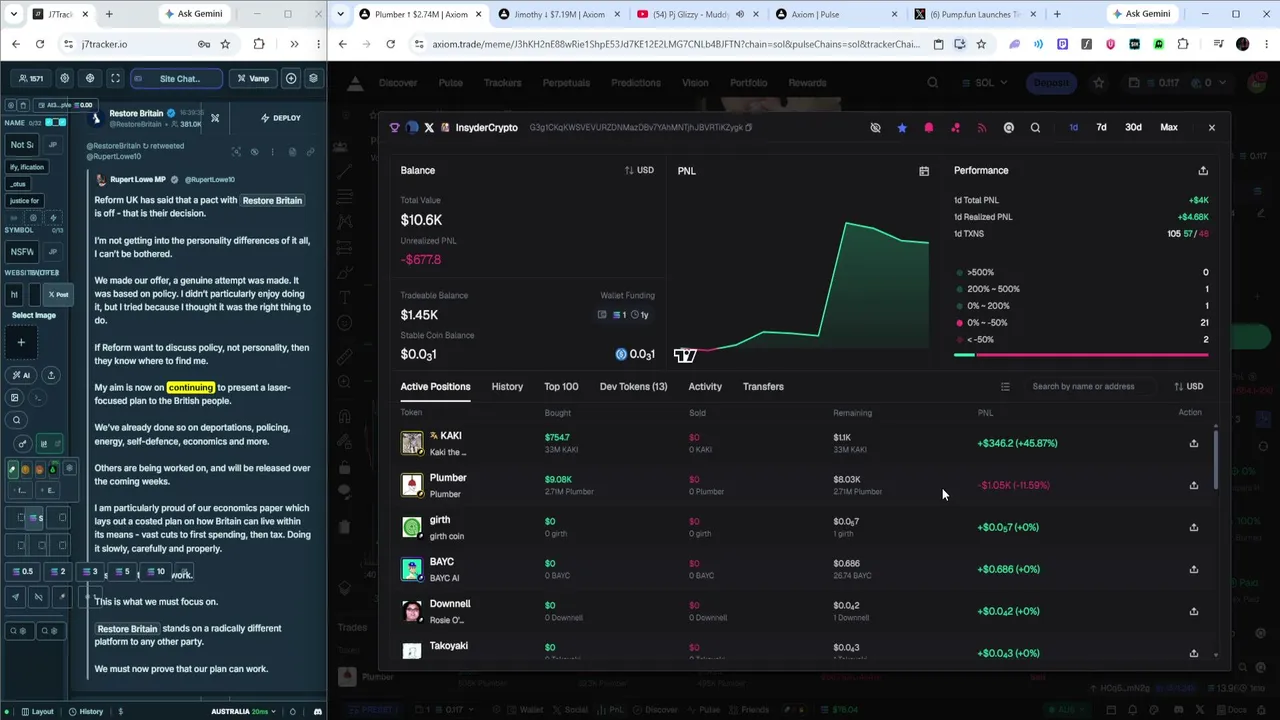Switch to the History tab
Image resolution: width=1280 pixels, height=720 pixels.
[507, 387]
